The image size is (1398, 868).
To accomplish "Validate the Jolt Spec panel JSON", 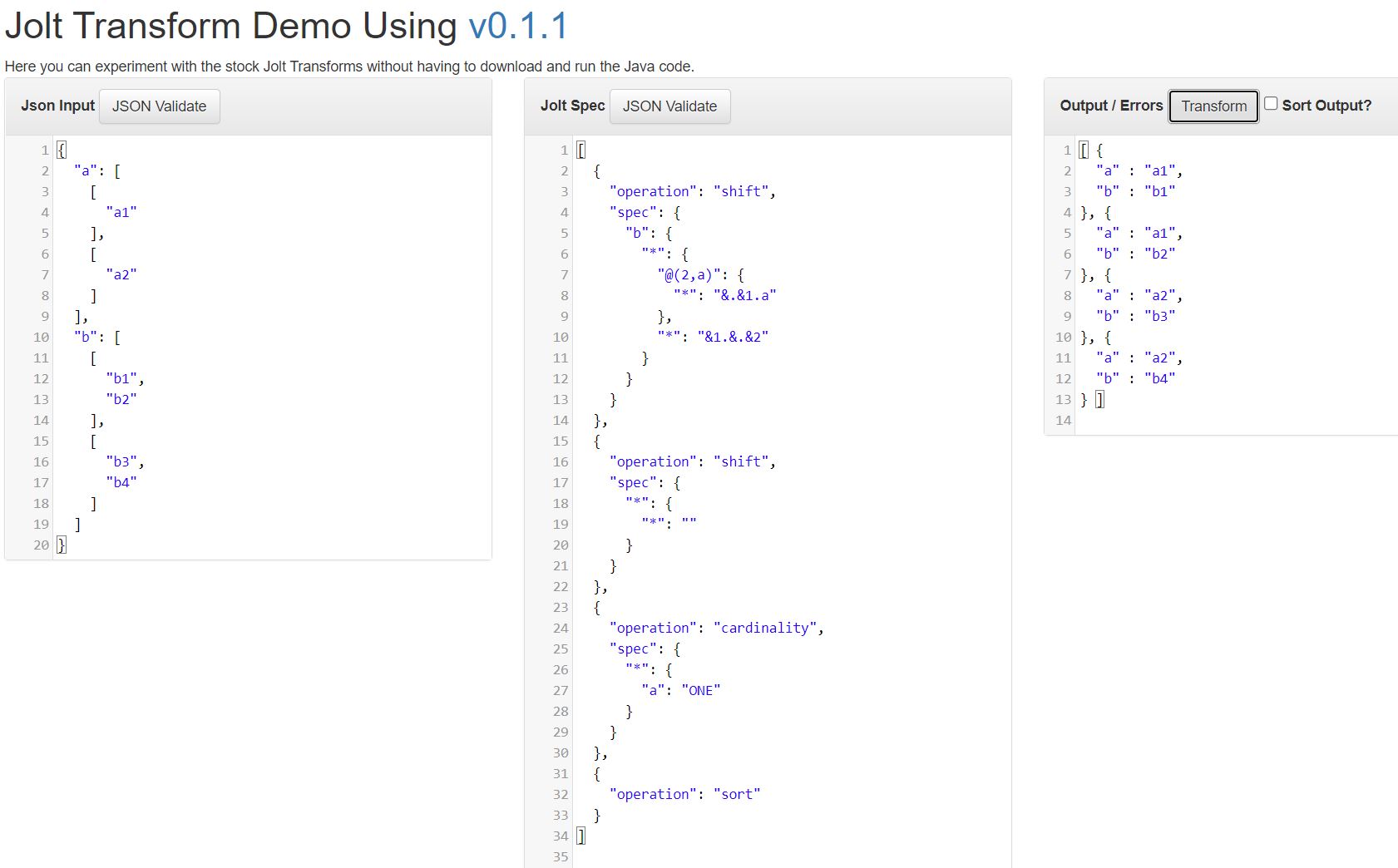I will [x=670, y=106].
